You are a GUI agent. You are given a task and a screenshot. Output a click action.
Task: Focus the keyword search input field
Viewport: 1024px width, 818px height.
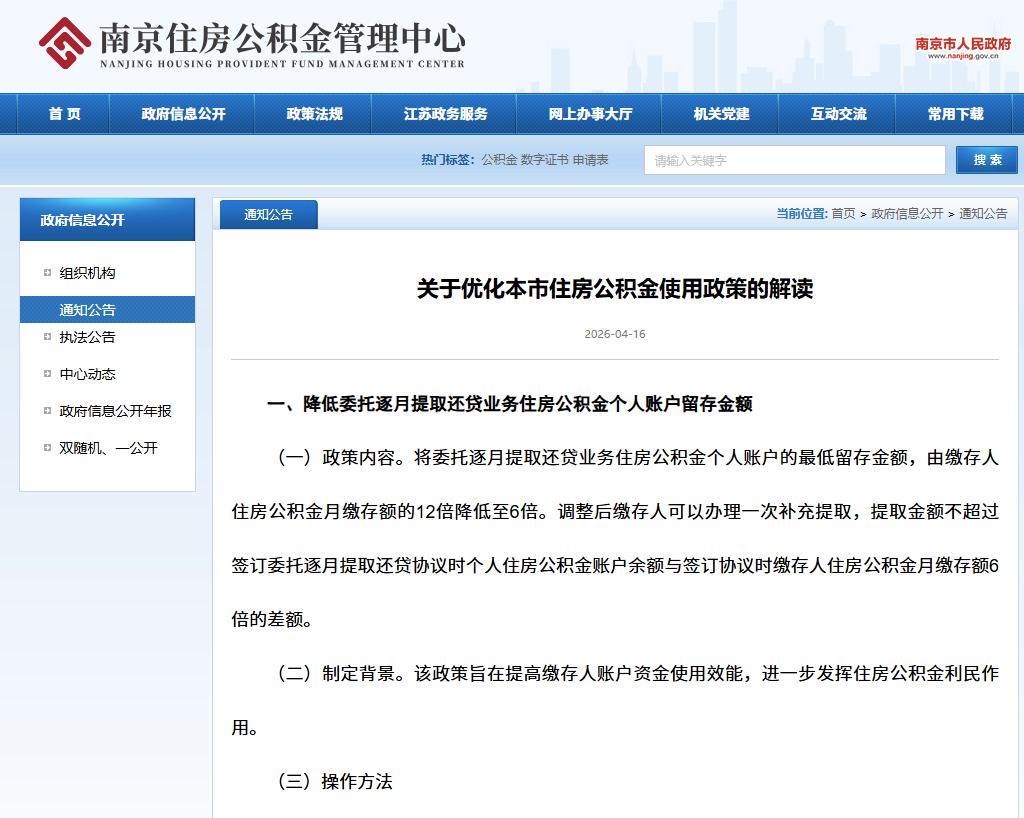794,160
